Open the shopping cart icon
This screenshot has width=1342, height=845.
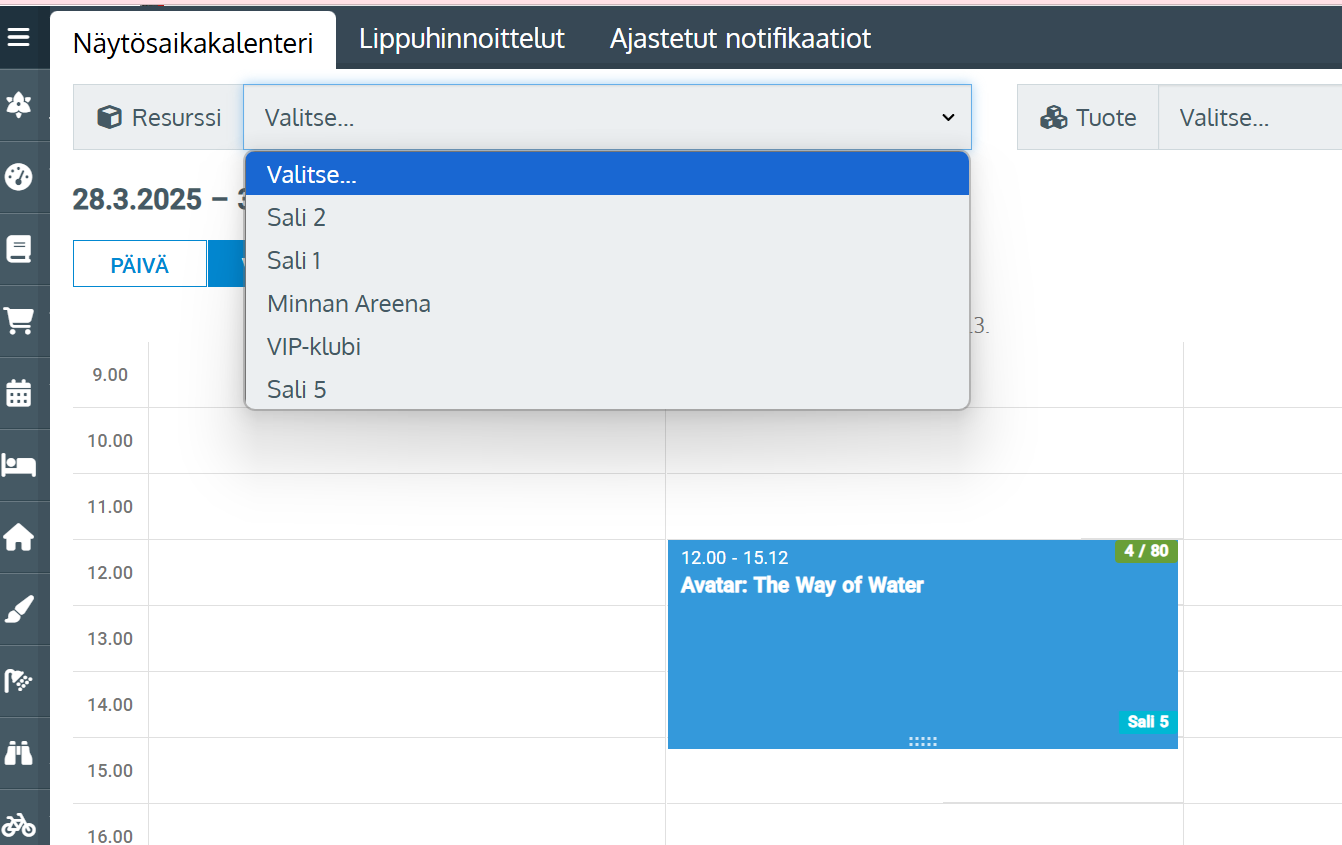tap(18, 321)
